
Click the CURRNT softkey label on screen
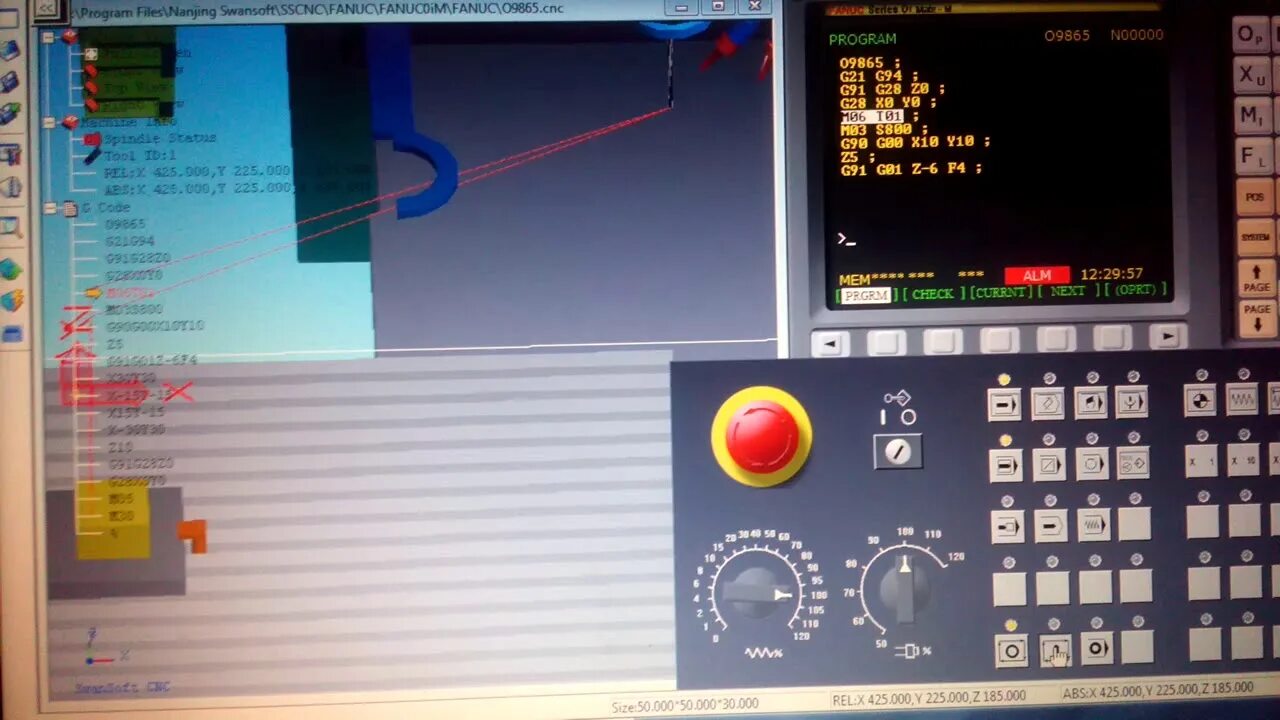click(1001, 293)
